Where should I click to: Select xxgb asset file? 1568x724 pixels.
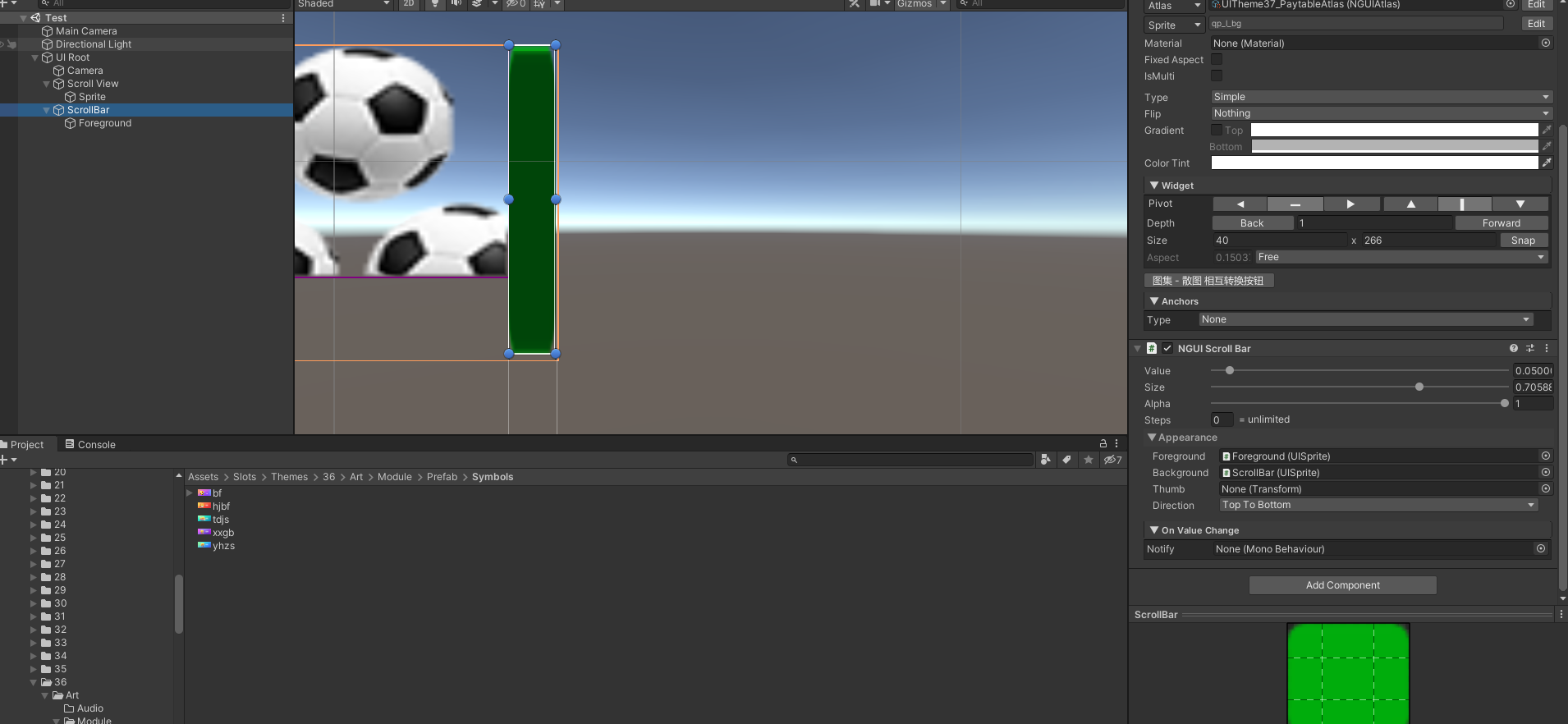tap(223, 533)
